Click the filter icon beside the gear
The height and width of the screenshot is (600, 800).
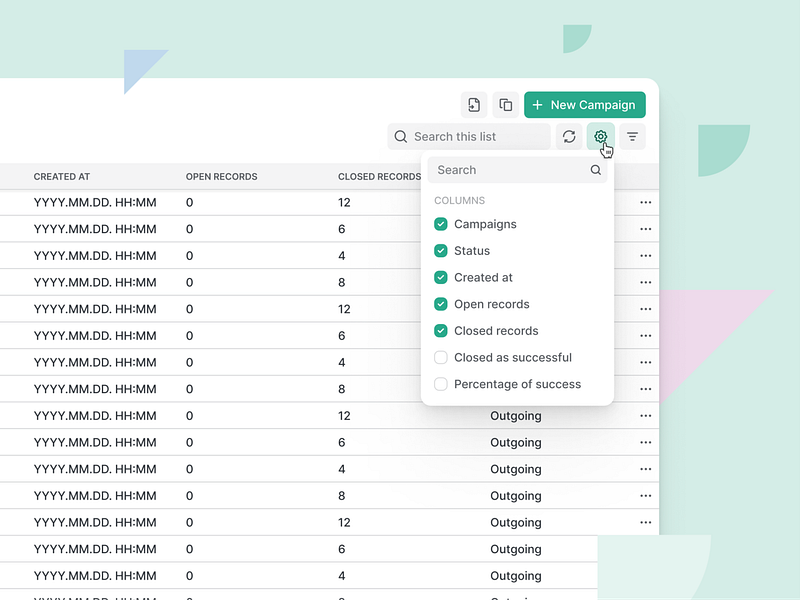pos(632,137)
